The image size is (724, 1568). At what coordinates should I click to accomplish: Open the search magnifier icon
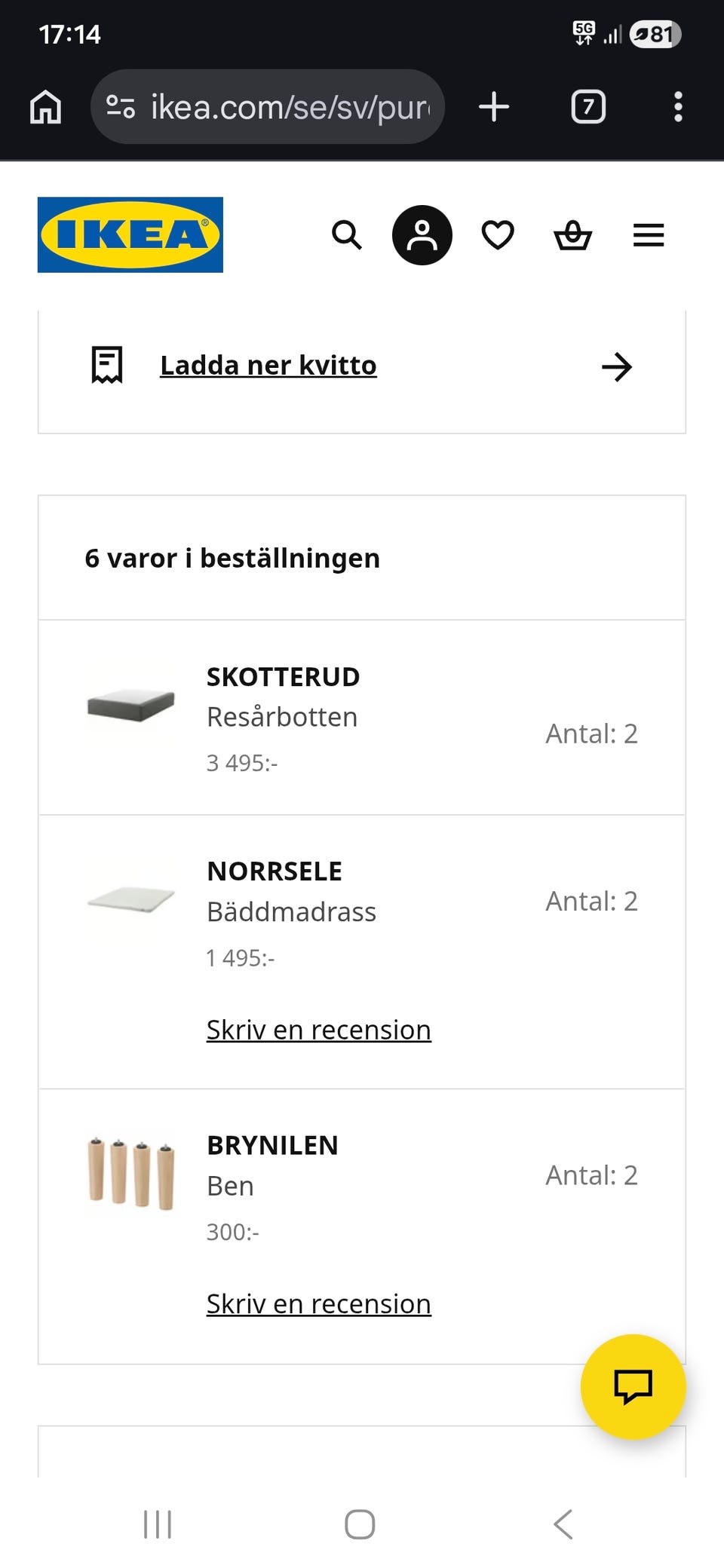(347, 235)
